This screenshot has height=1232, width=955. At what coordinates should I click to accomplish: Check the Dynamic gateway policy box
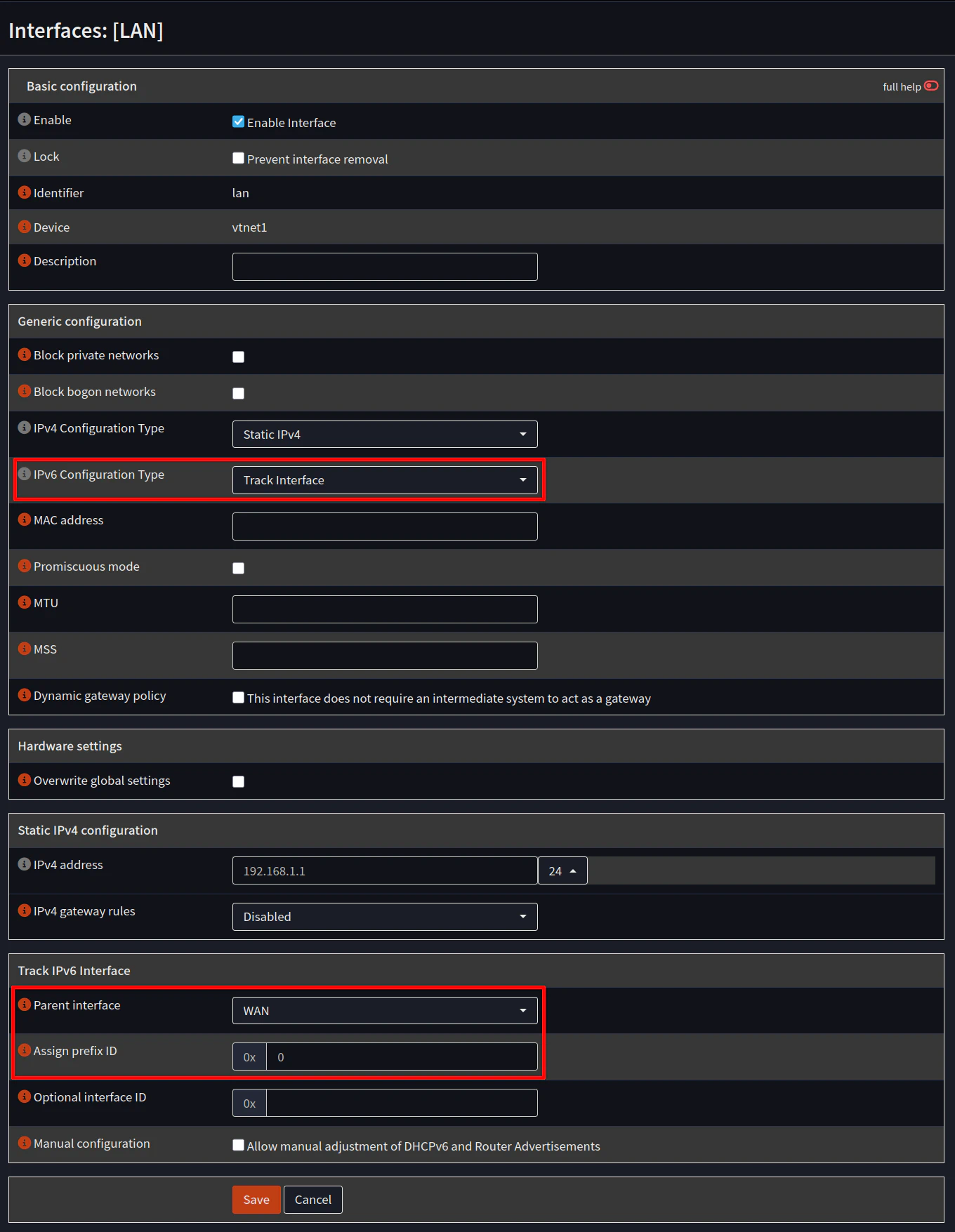coord(239,697)
